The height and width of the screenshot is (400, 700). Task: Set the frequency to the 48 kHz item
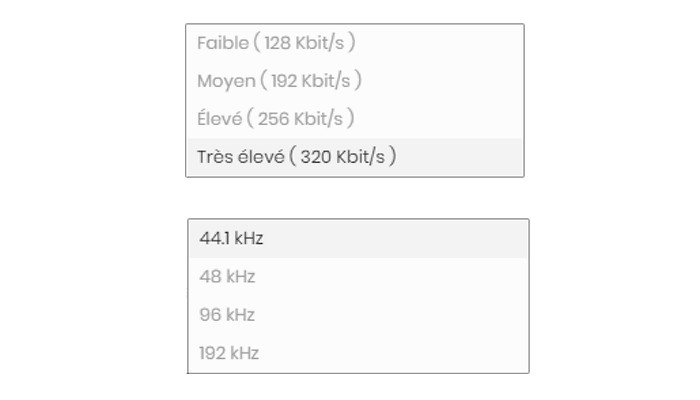227,277
